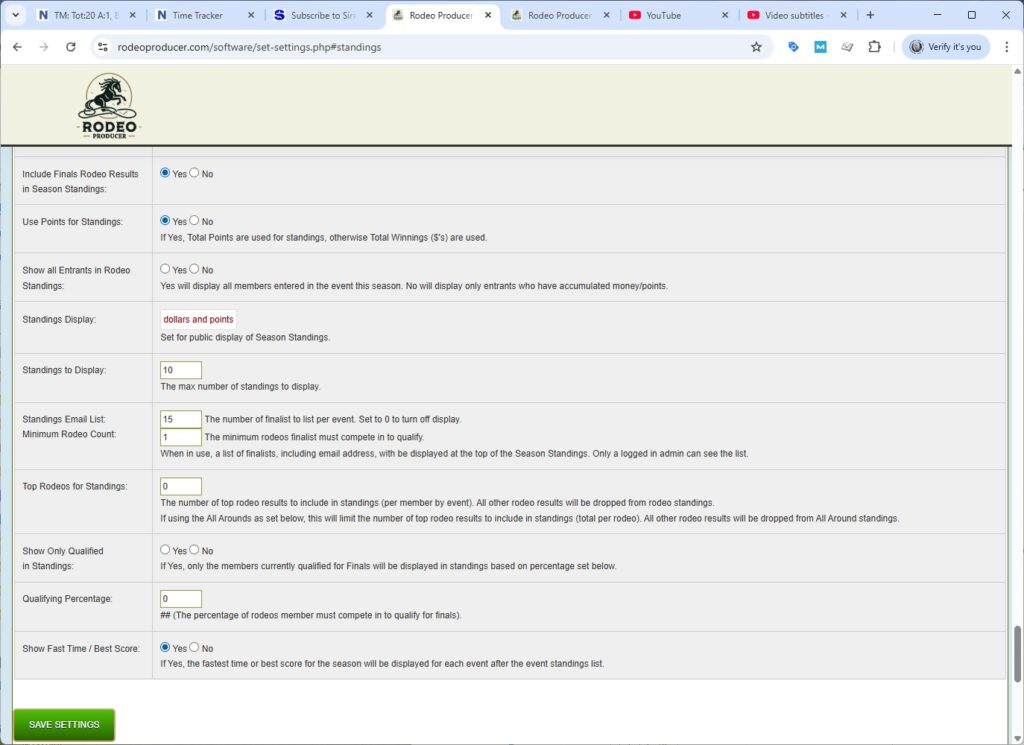
Task: Select No for Use Points for Standings
Action: point(192,220)
